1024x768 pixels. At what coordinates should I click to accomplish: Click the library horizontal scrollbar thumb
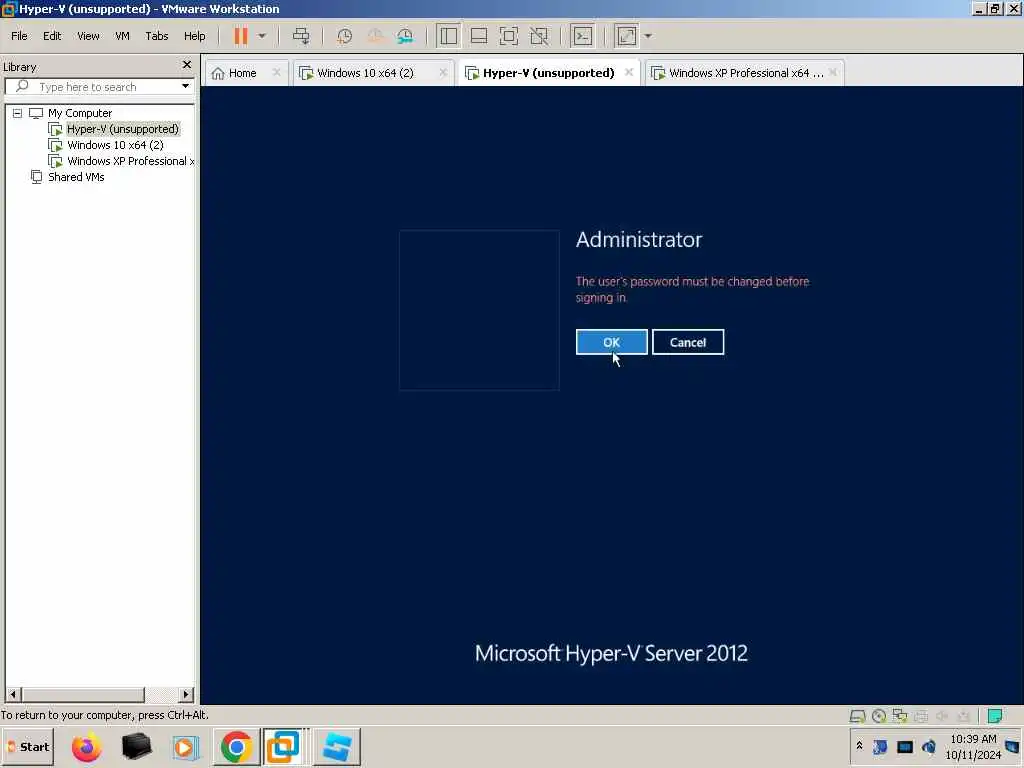click(x=83, y=694)
